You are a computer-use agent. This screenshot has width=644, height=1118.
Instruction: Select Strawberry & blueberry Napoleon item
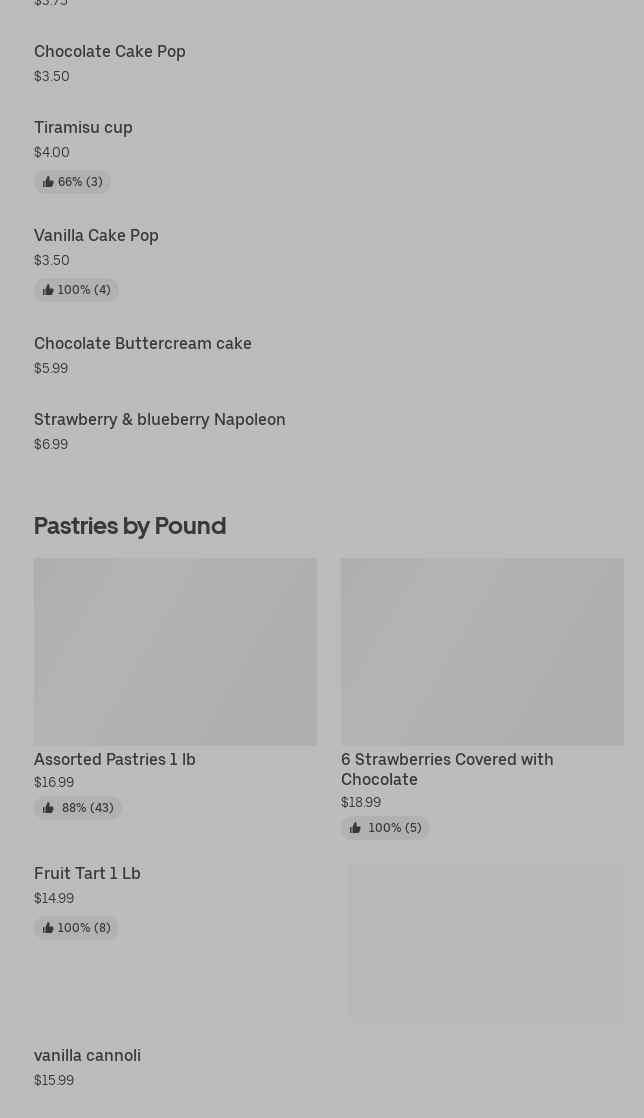160,419
